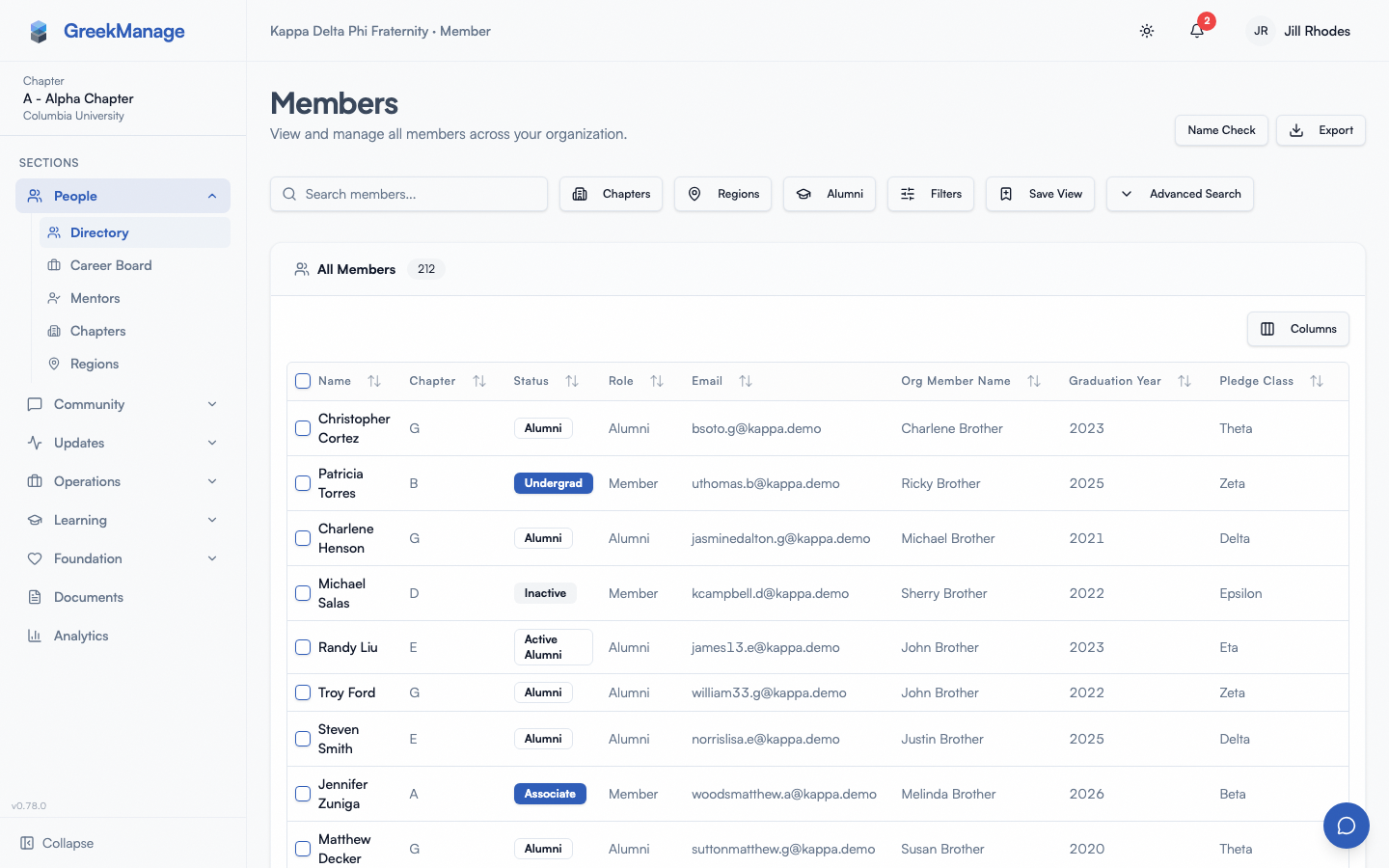
Task: Click the Name Check button
Action: (x=1221, y=130)
